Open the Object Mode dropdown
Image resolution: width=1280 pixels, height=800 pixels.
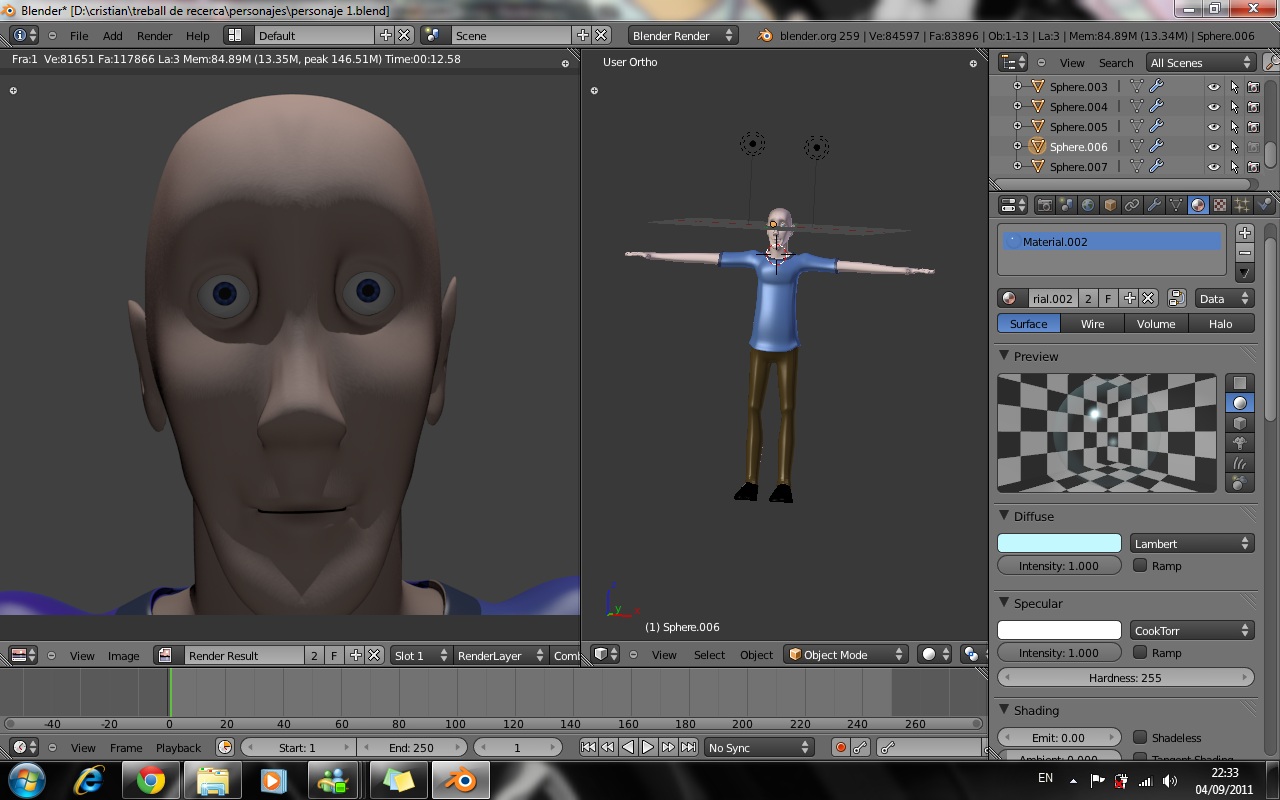[x=845, y=654]
